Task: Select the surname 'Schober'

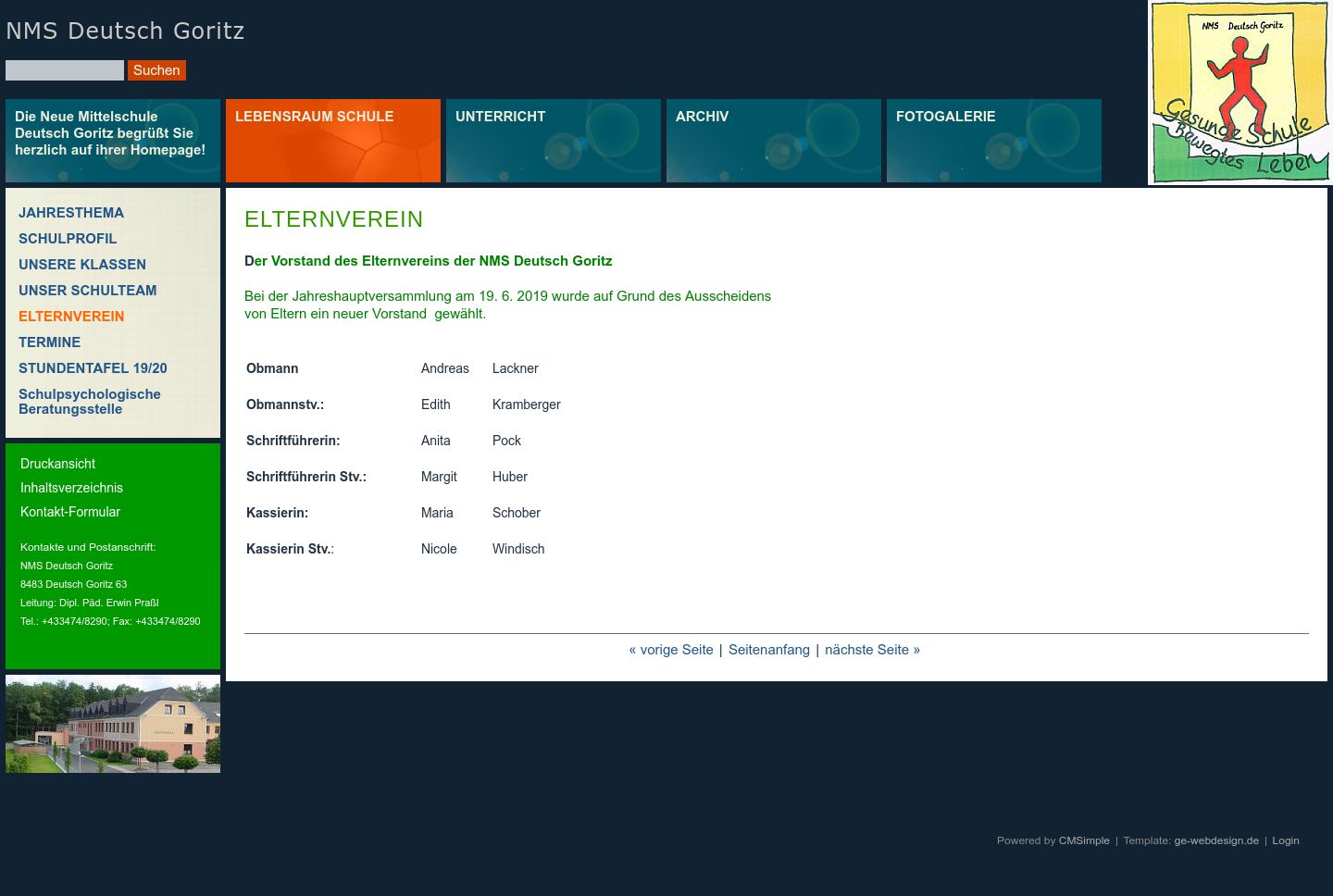Action: tap(517, 513)
